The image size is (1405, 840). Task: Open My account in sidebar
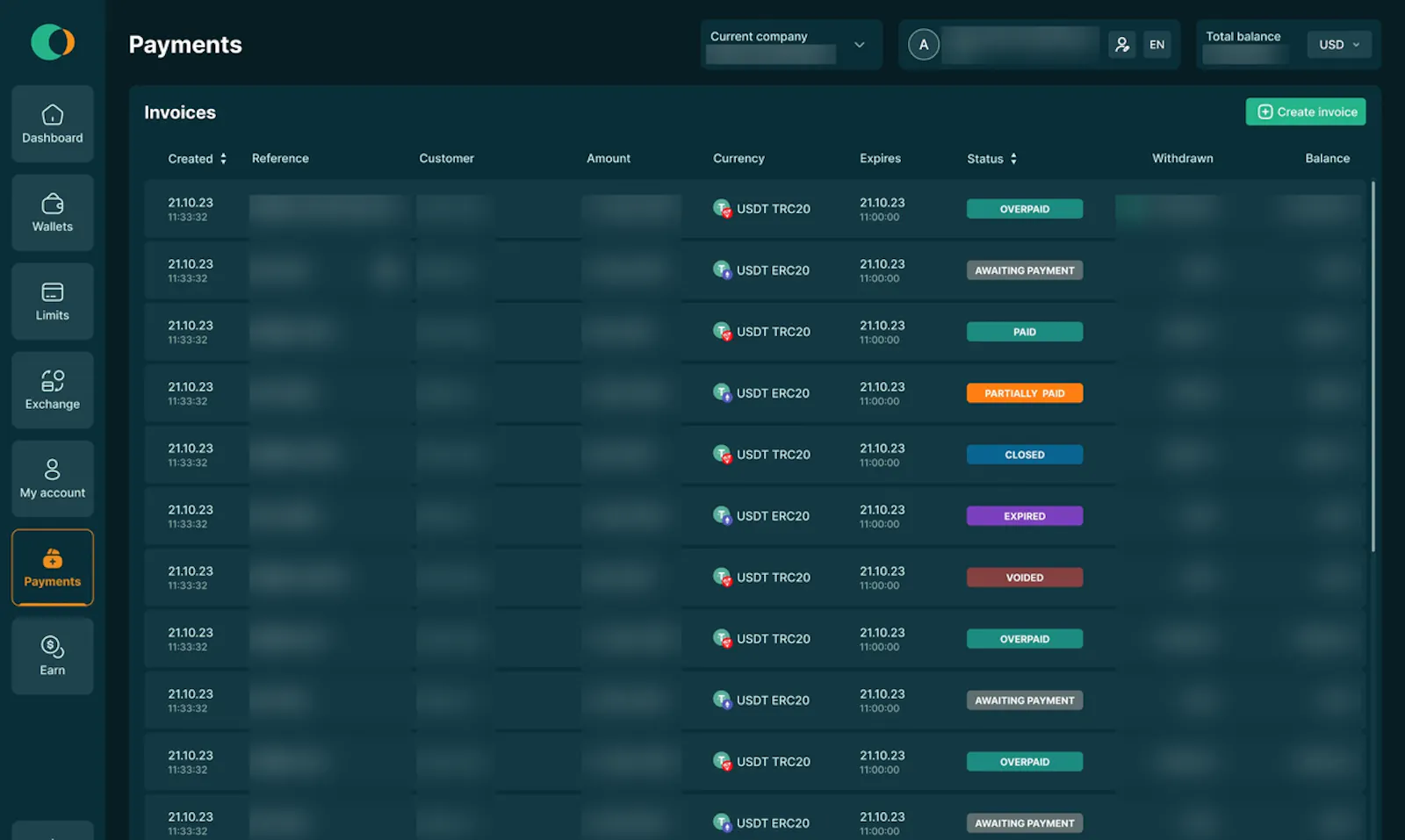pyautogui.click(x=53, y=478)
